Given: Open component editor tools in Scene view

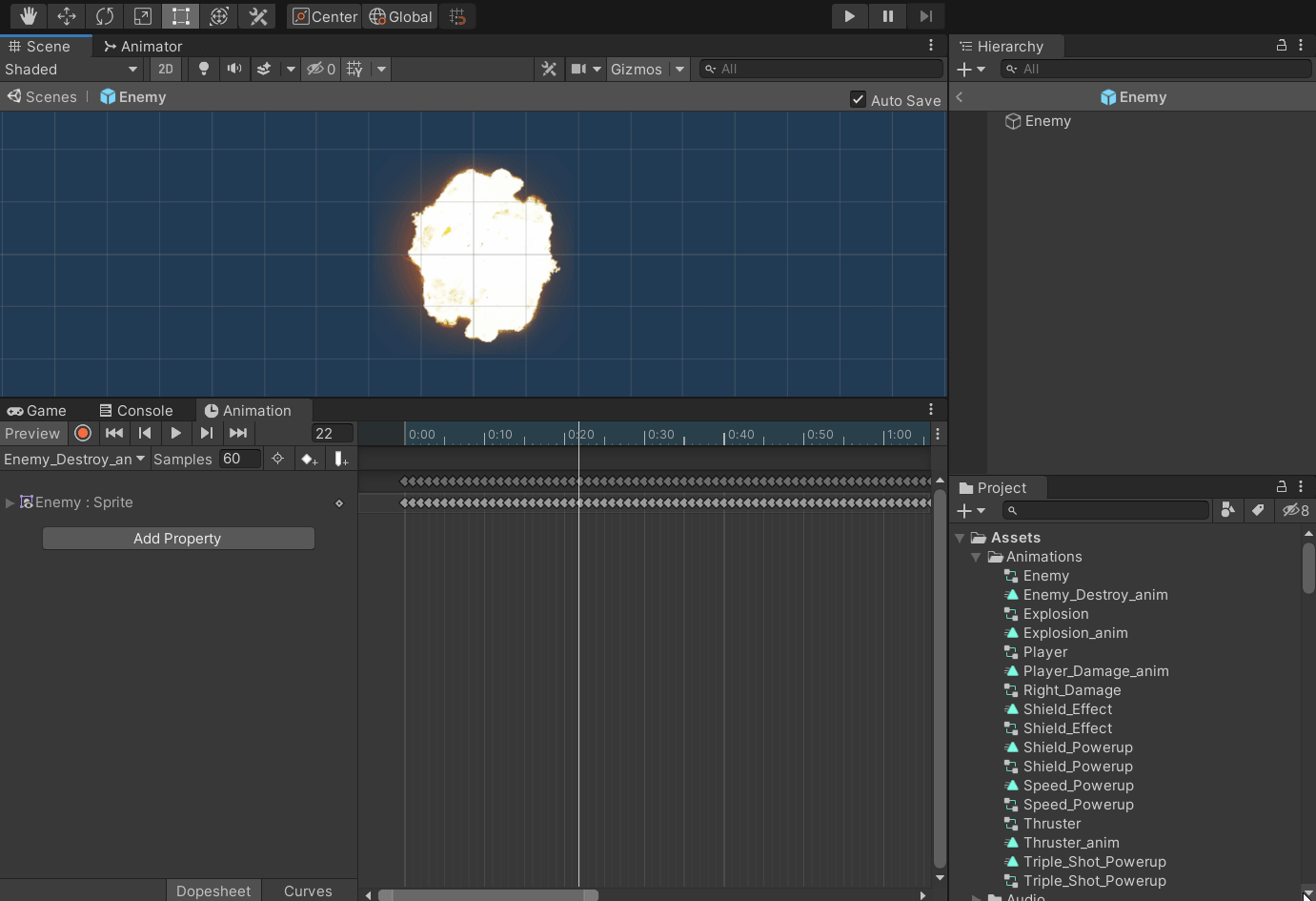Looking at the screenshot, I should point(549,69).
